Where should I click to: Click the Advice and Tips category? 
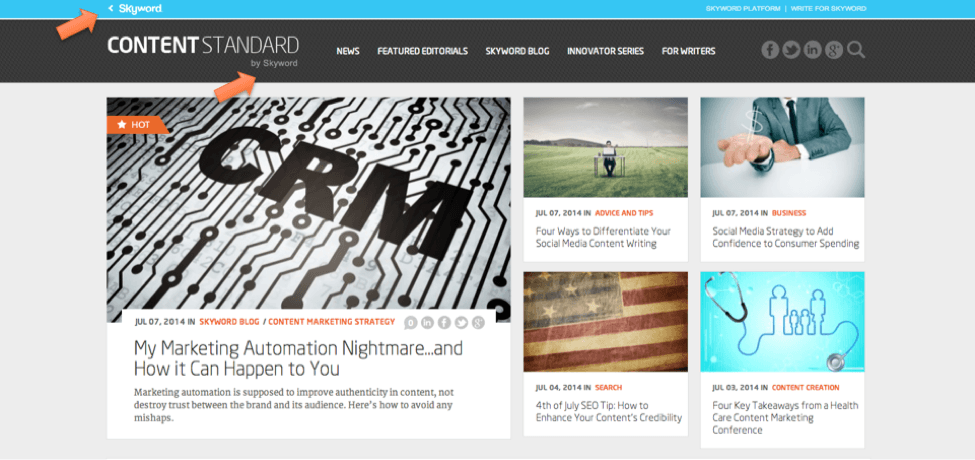pos(624,213)
